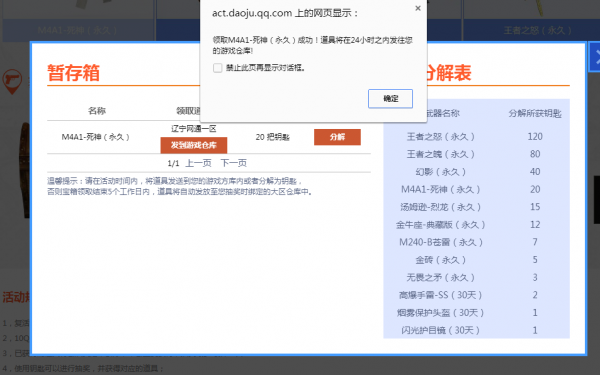Select the 幻影（永久） row in the 分解表
Viewport: 600px width, 375px height.
(x=476, y=172)
